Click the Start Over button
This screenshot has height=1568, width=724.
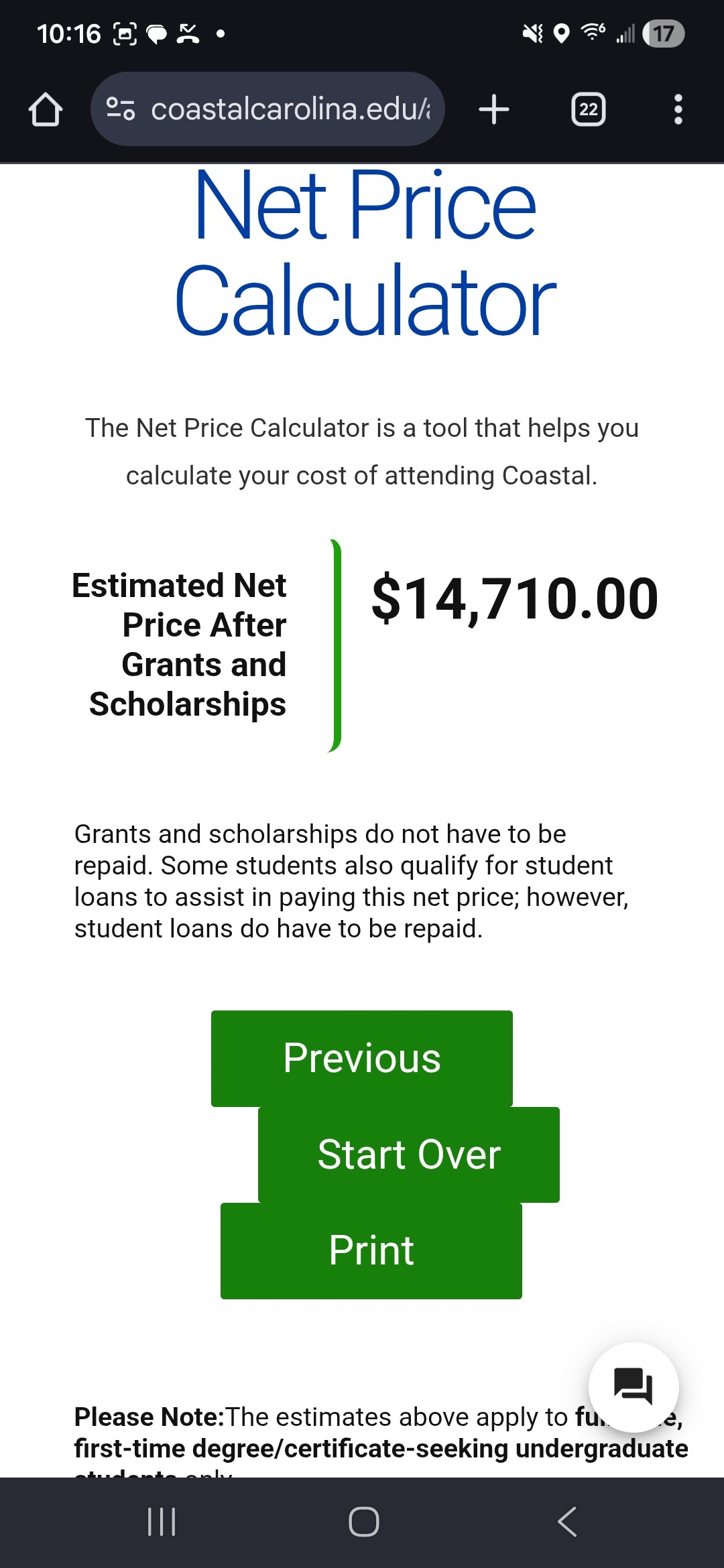(x=409, y=1155)
